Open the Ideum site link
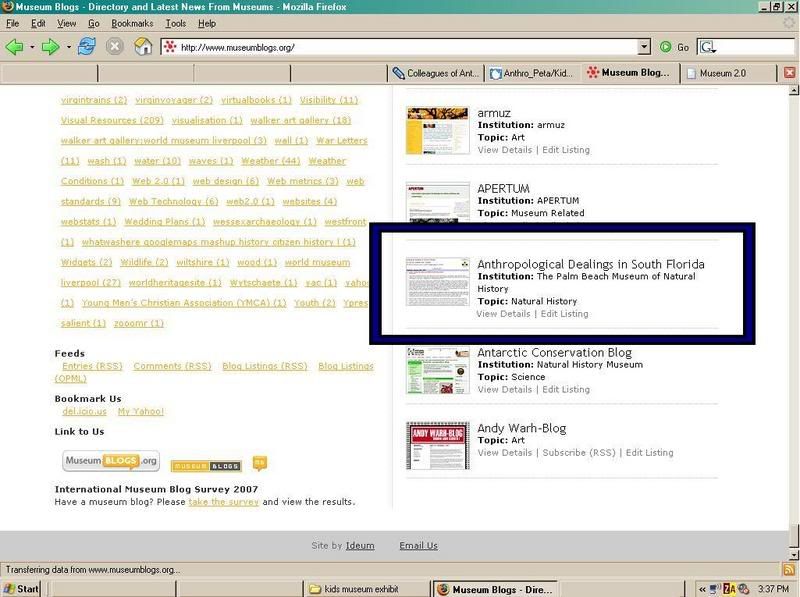The width and height of the screenshot is (800, 597). [x=360, y=545]
